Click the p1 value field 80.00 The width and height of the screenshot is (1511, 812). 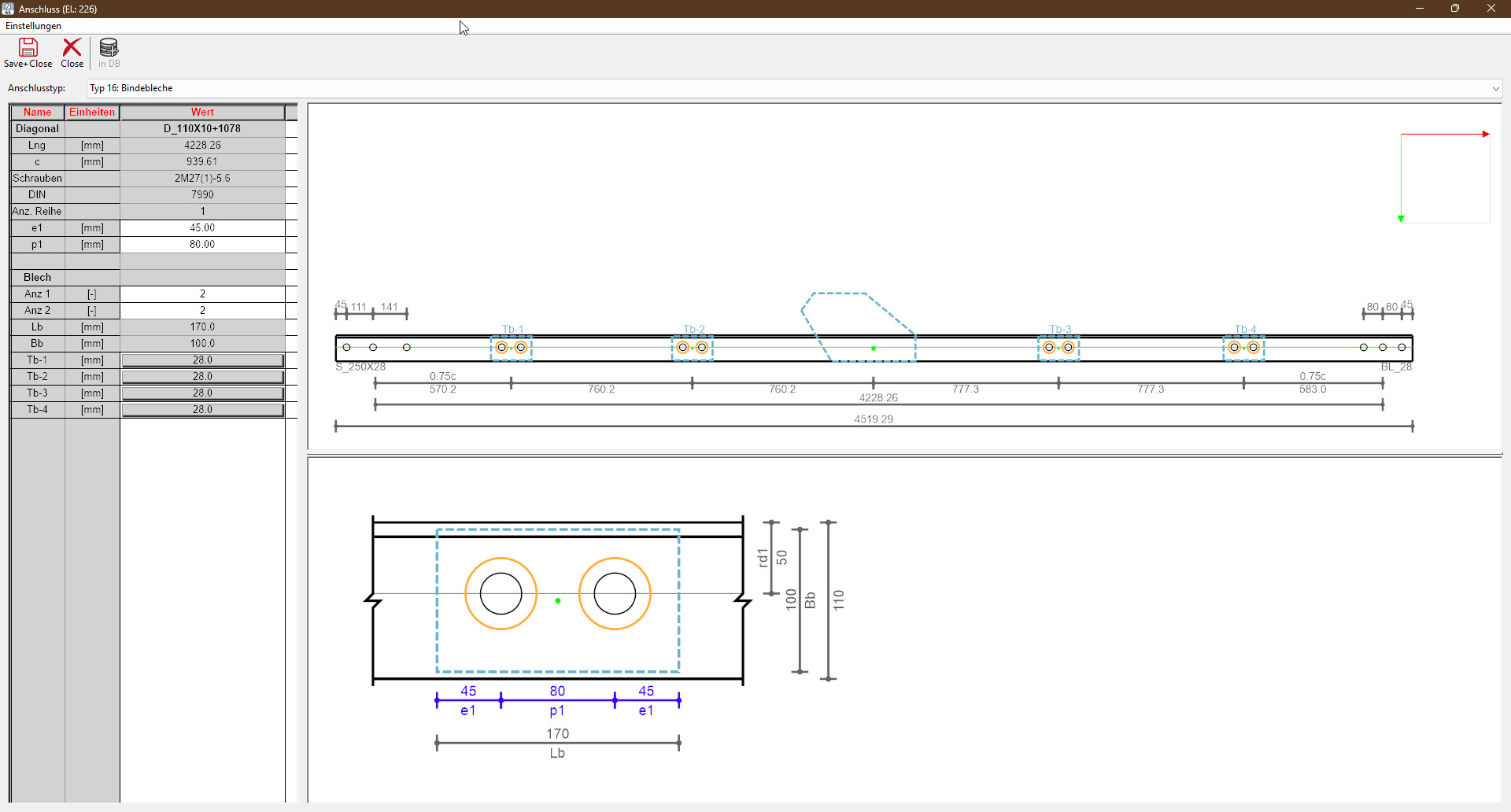[x=202, y=245]
